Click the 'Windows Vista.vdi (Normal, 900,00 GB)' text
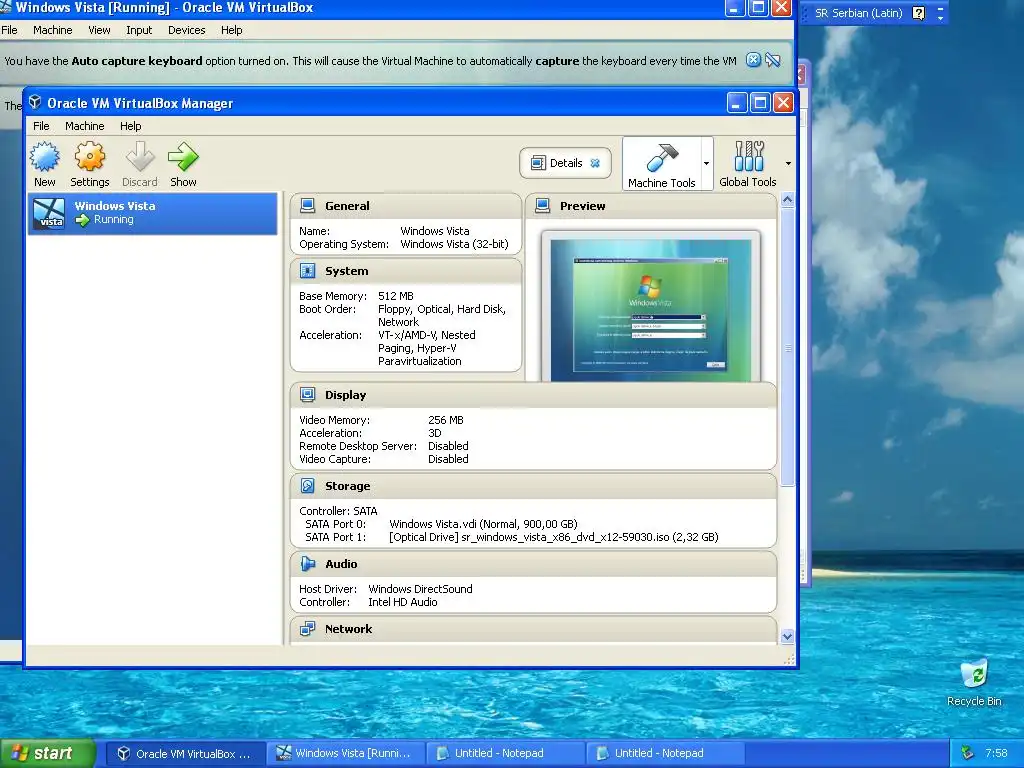The height and width of the screenshot is (768, 1024). [x=483, y=524]
